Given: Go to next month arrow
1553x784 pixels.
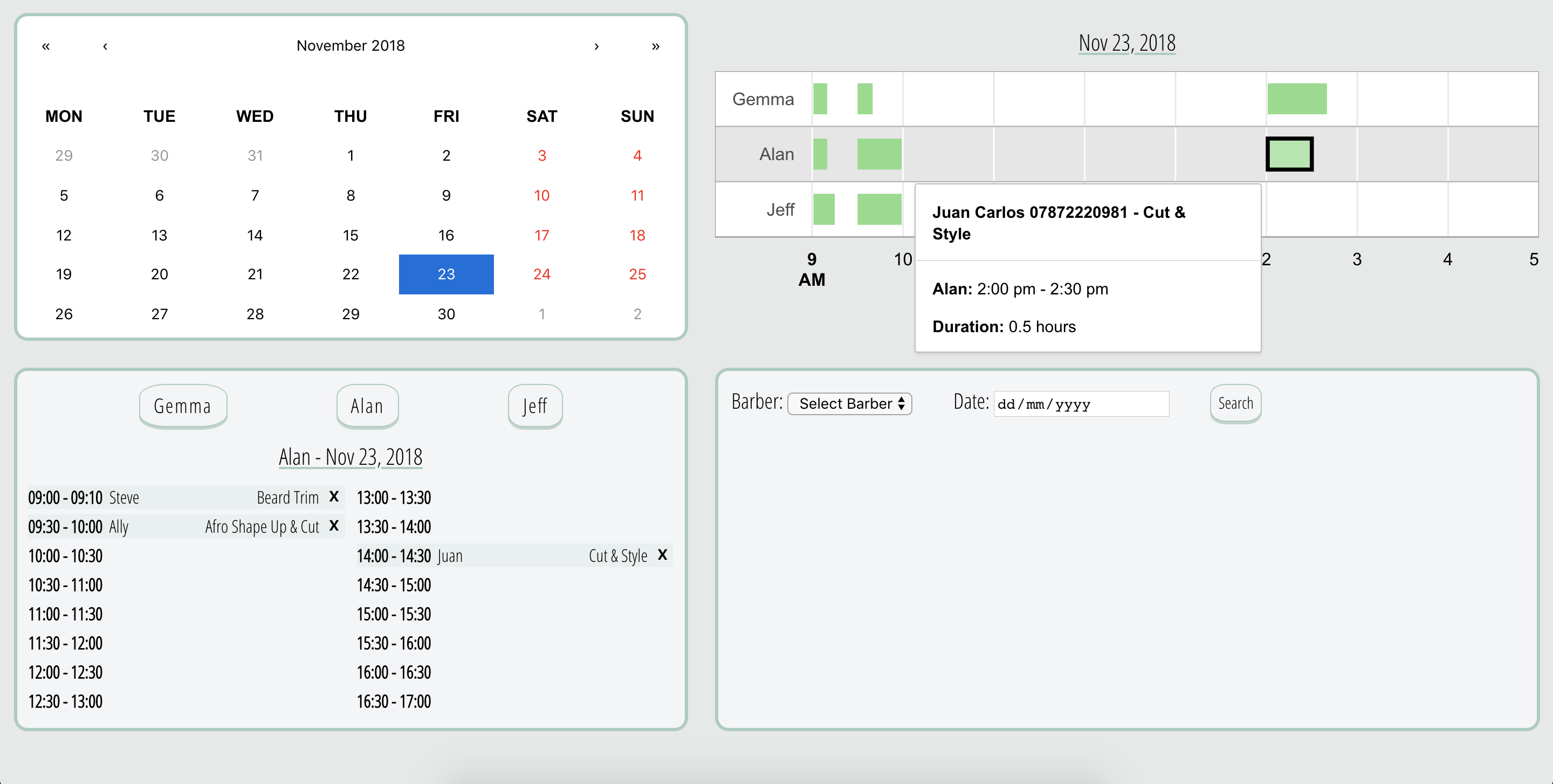Looking at the screenshot, I should (596, 46).
